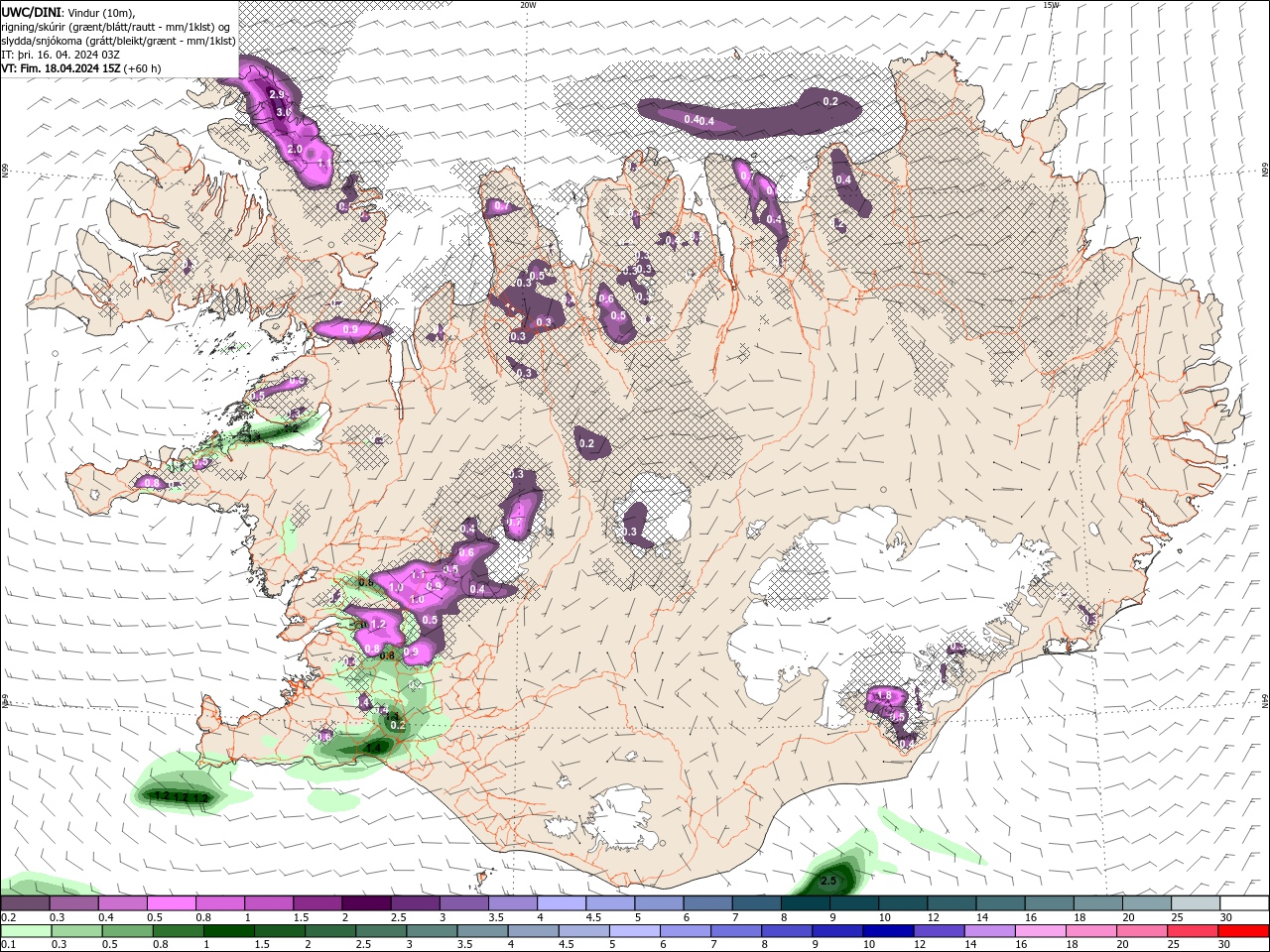
Task: Click pale lavender snow swatch between 4 and 4.5
Action: (x=562, y=903)
